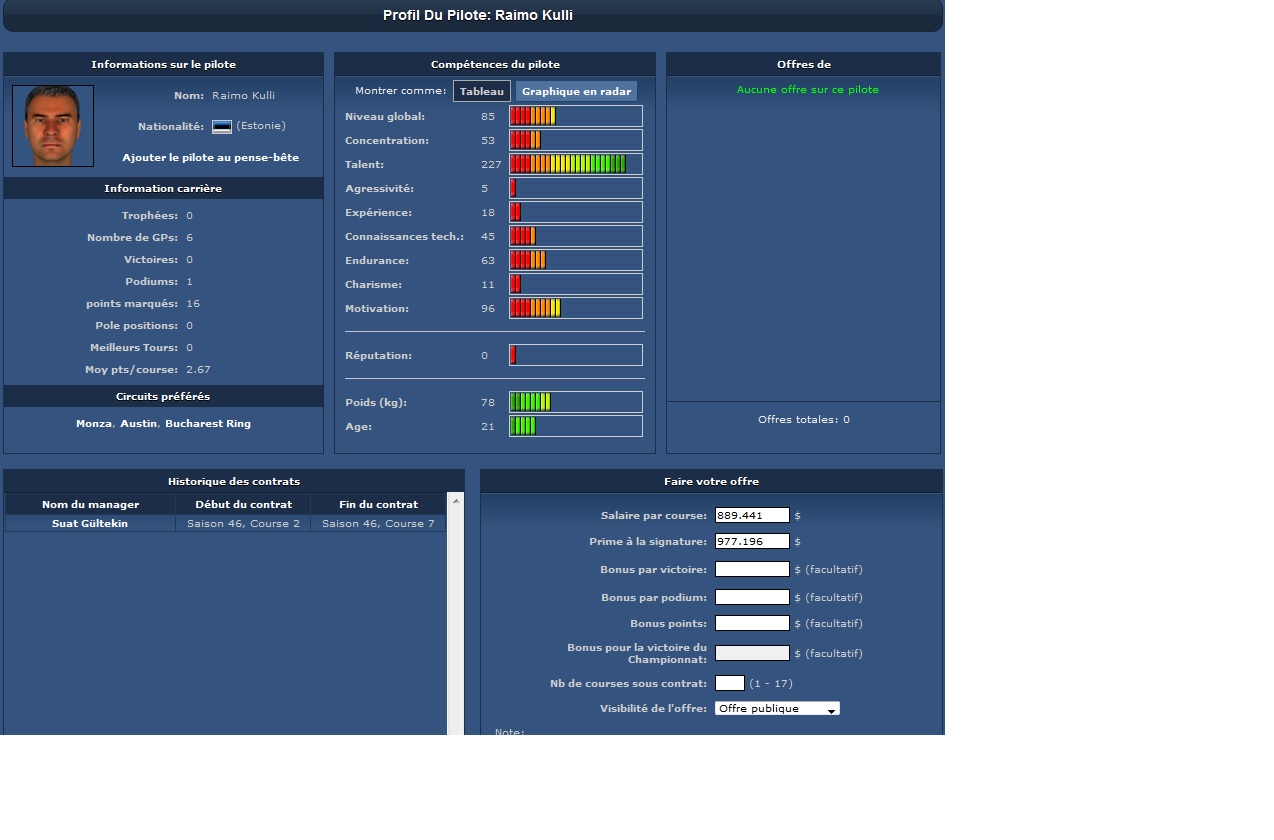1274x840 pixels.
Task: Click the 'Faire votre offre' panel header
Action: (711, 481)
